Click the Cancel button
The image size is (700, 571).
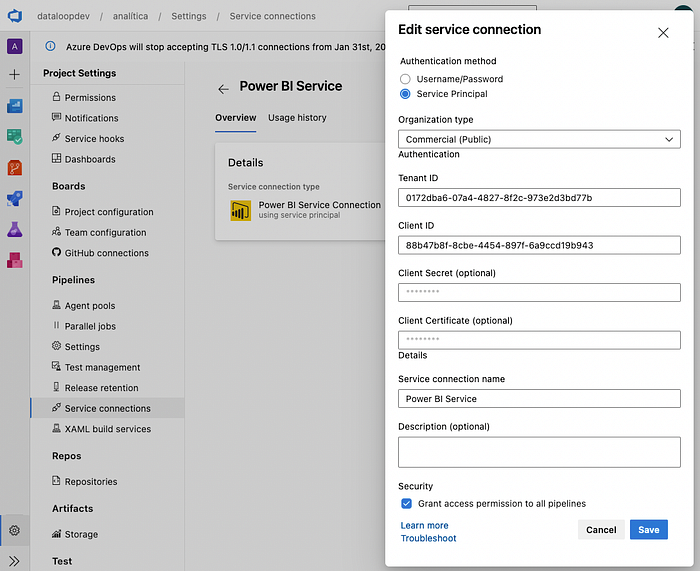coord(601,529)
